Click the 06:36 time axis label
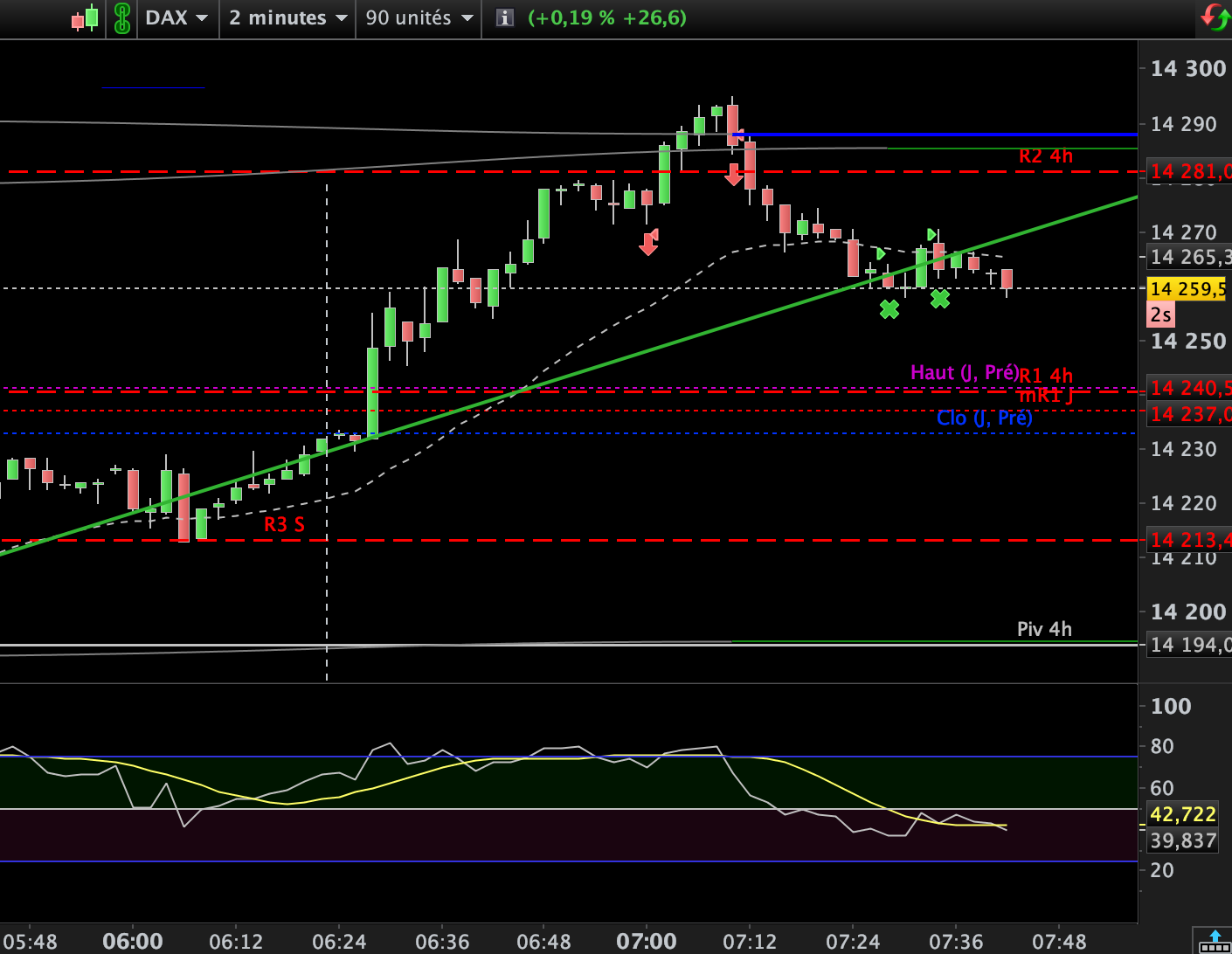Viewport: 1232px width, 954px height. coord(442,942)
